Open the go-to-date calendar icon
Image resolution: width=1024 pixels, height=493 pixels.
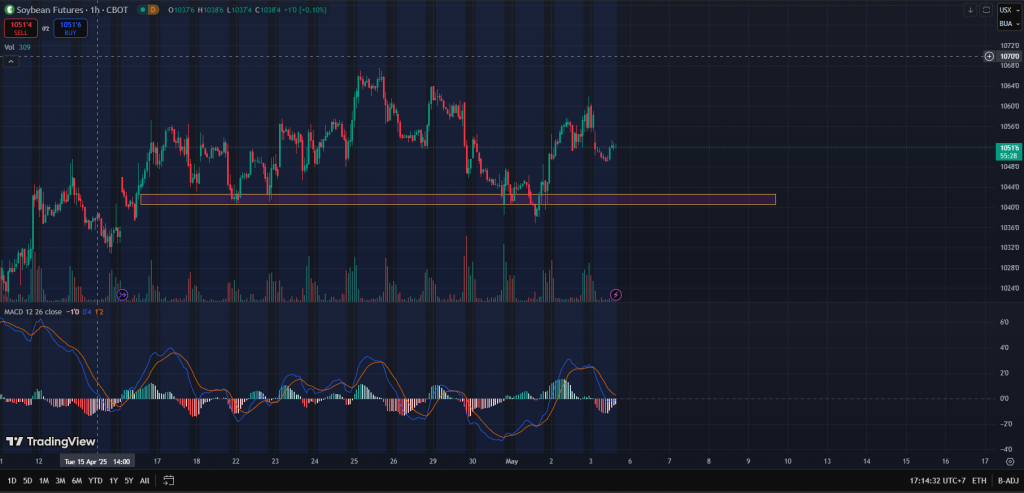pyautogui.click(x=168, y=481)
